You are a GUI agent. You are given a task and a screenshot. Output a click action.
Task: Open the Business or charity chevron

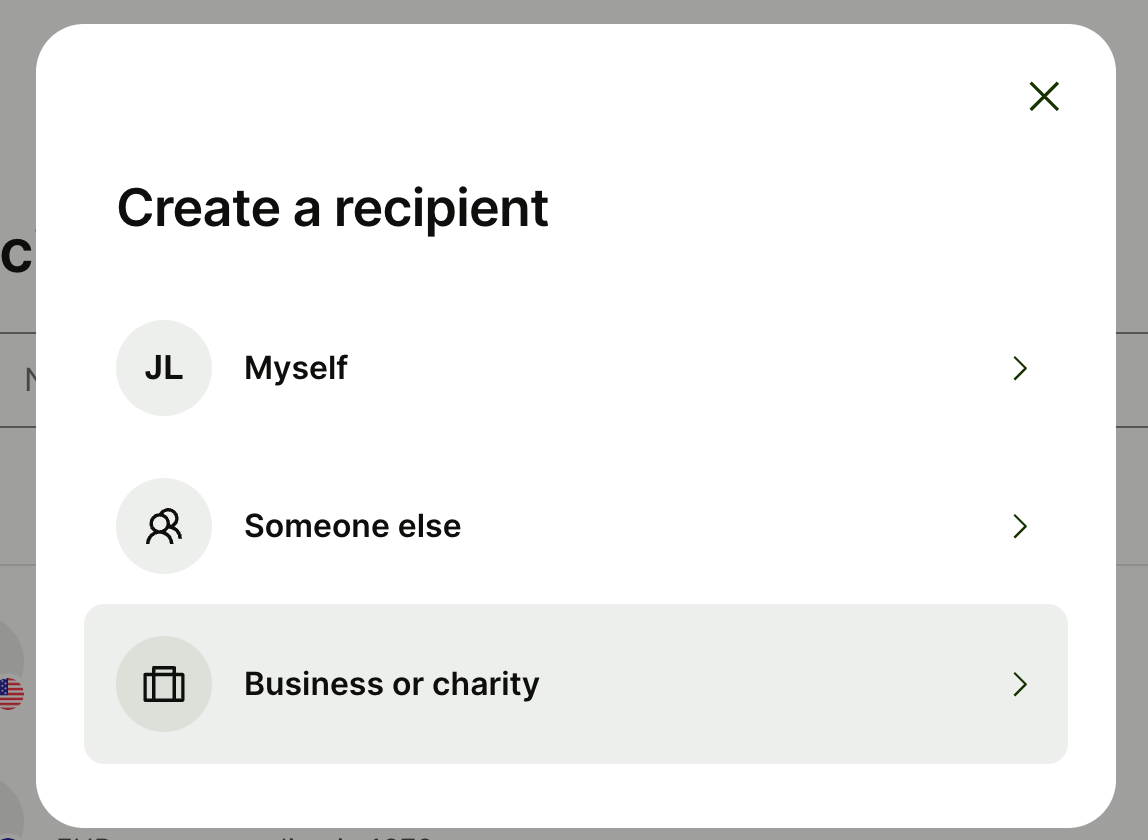point(1020,684)
